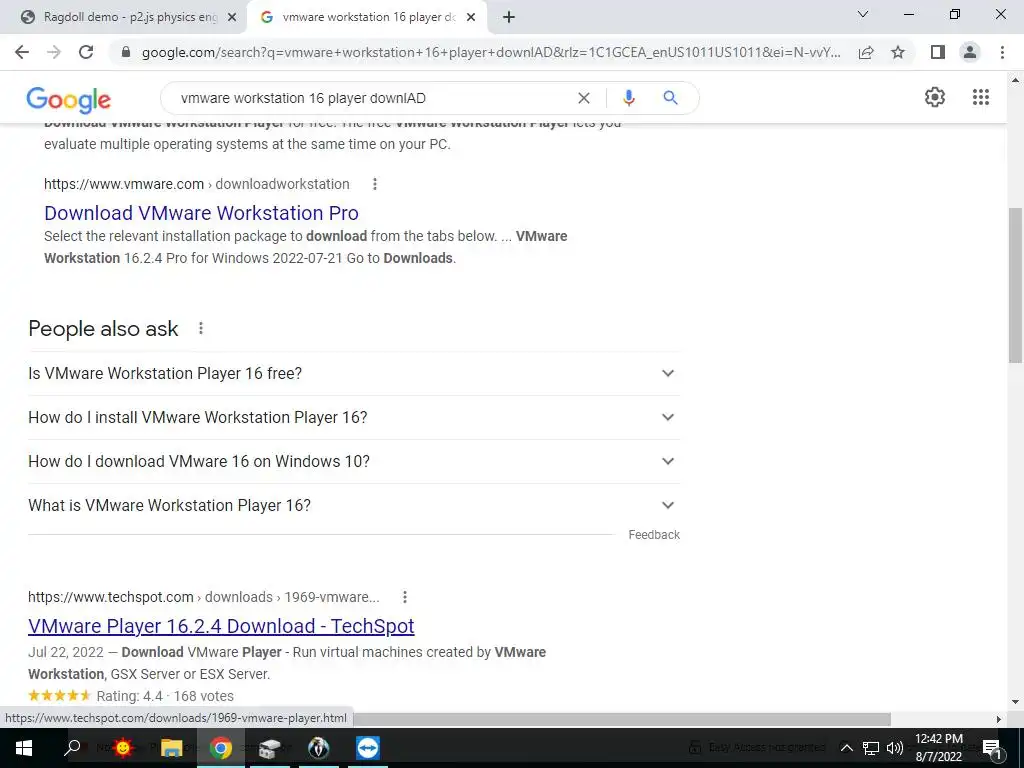Image resolution: width=1024 pixels, height=768 pixels.
Task: Open the network tray icon
Action: click(x=871, y=748)
